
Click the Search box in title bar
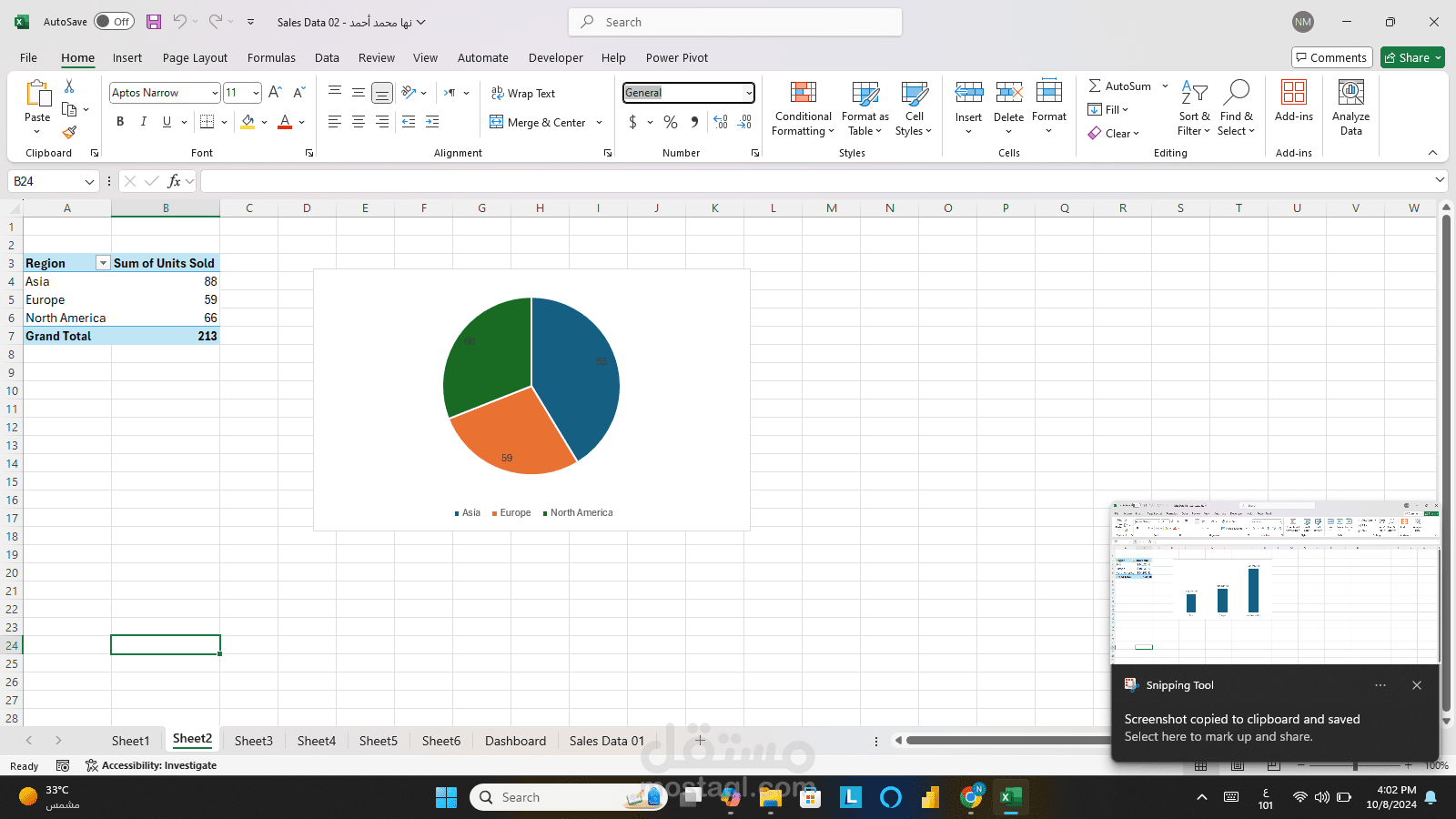tap(735, 22)
